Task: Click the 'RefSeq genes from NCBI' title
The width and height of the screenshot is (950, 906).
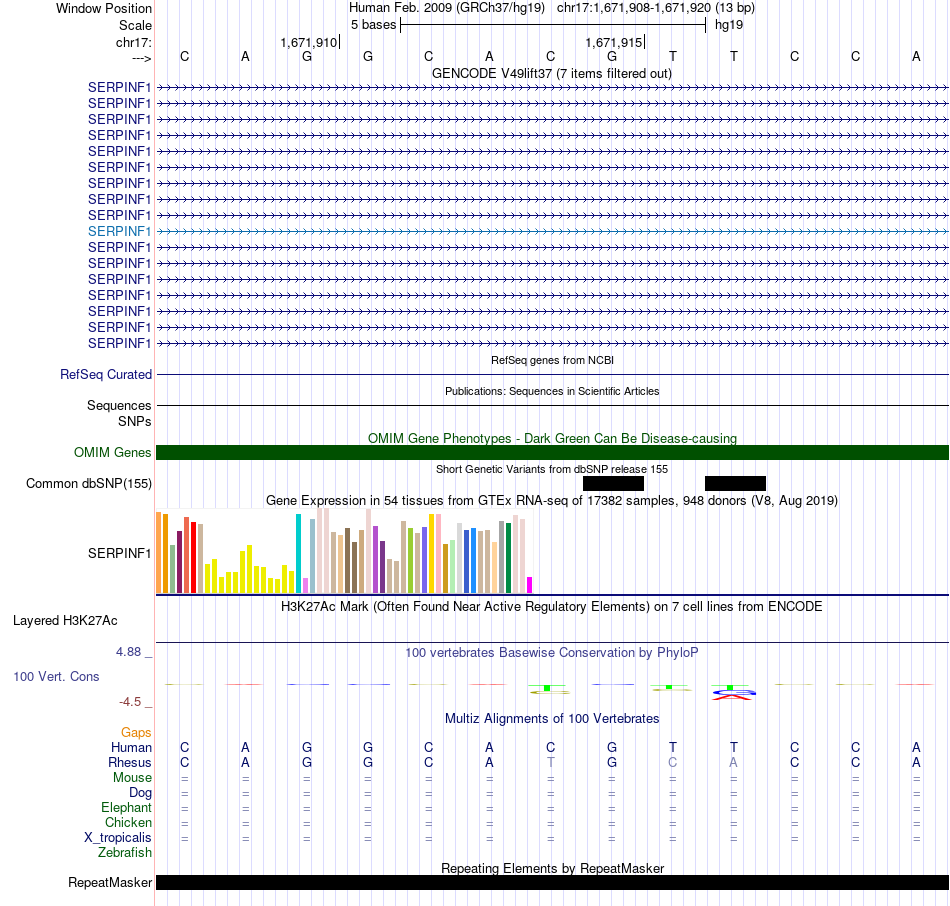Action: pos(553,360)
